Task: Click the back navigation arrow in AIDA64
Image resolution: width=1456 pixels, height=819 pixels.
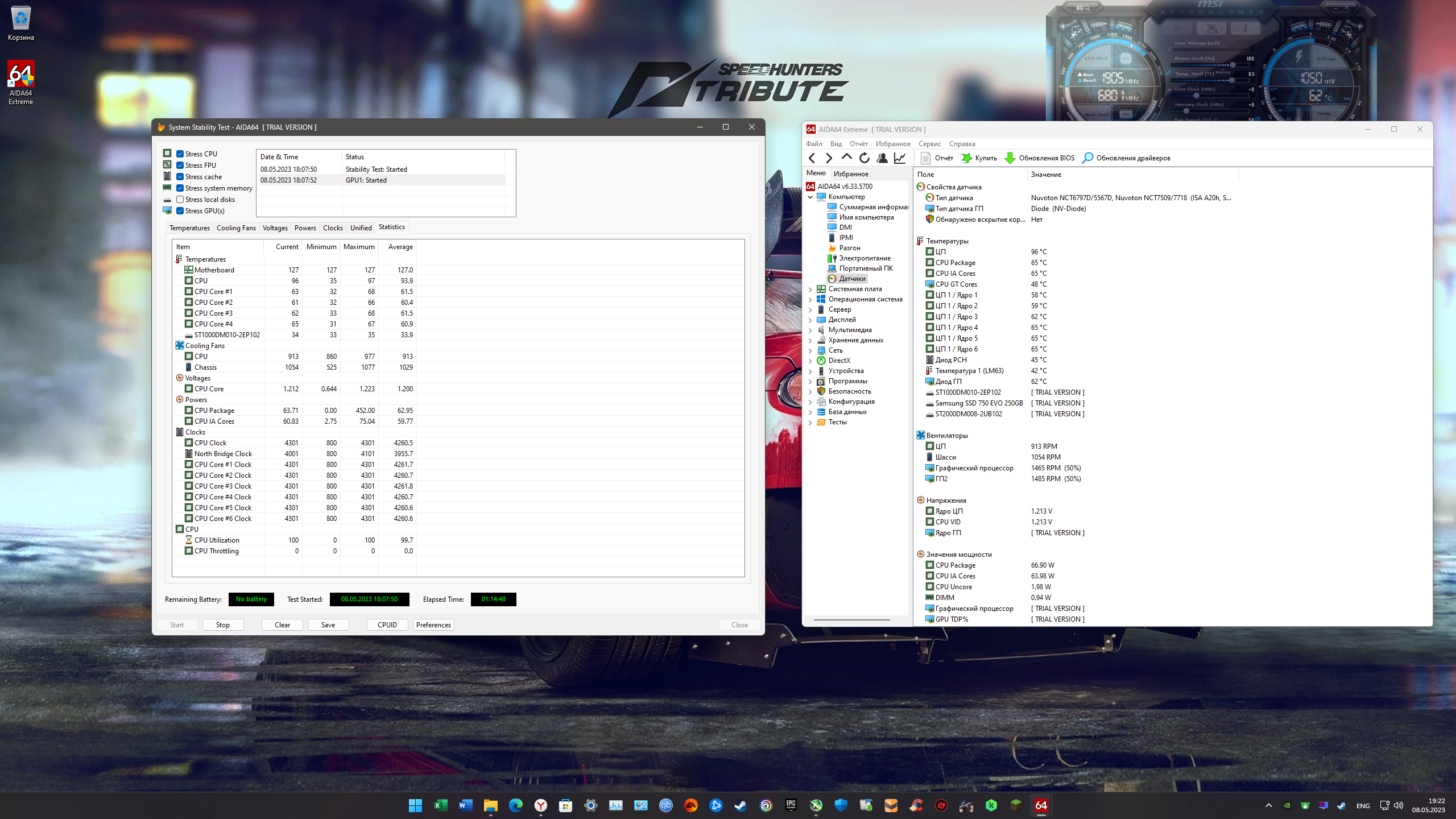Action: pos(812,158)
